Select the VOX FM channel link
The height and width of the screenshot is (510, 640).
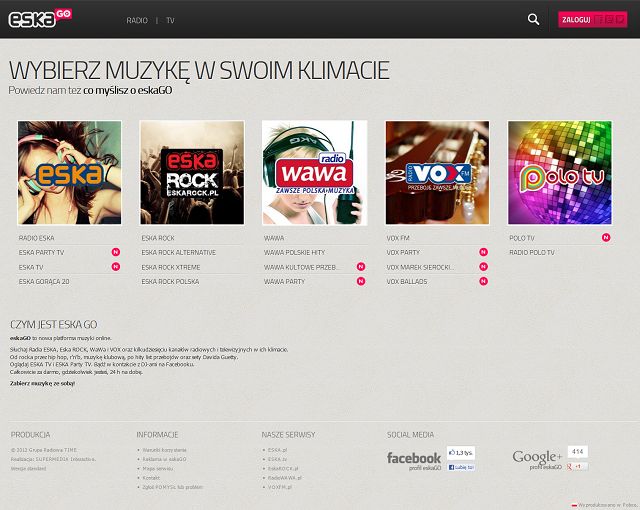coord(398,238)
